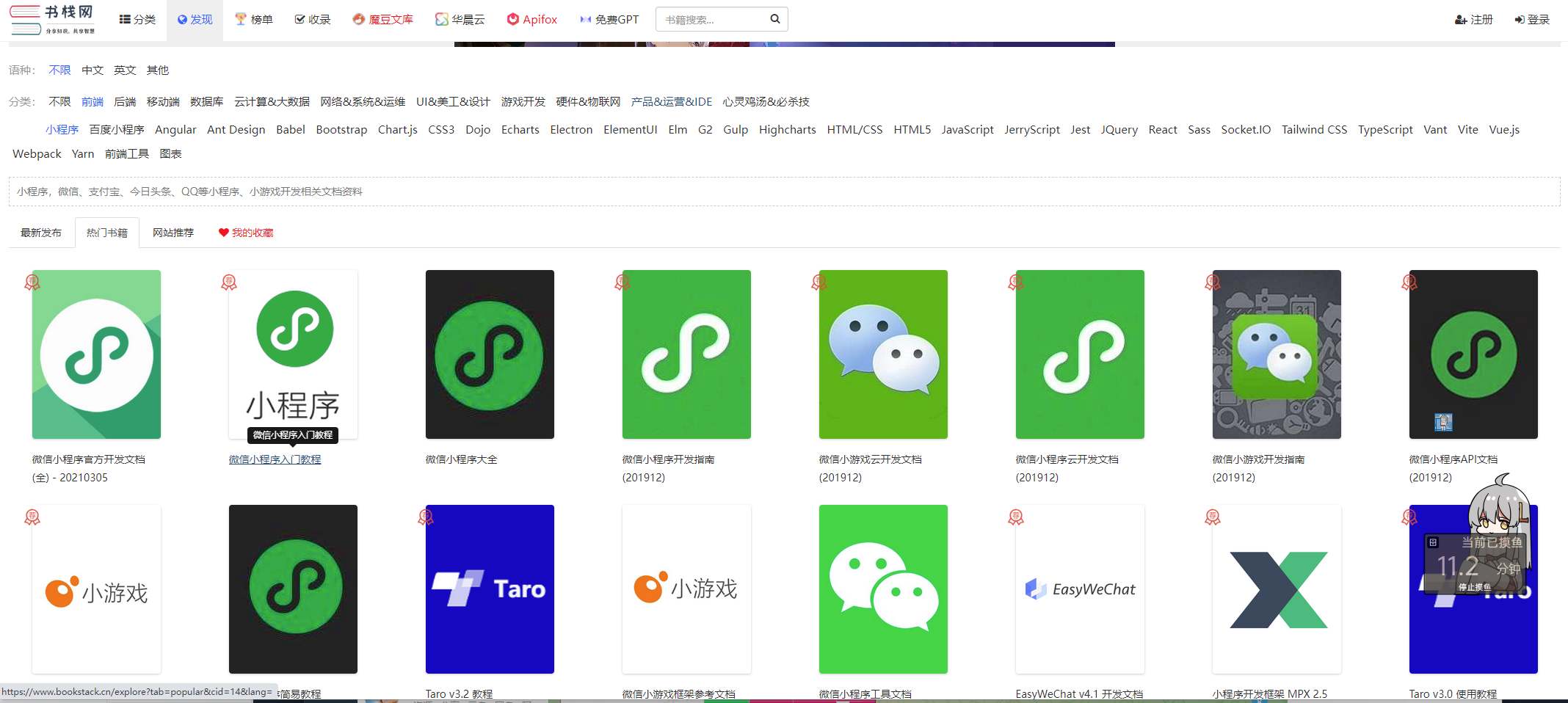The height and width of the screenshot is (703, 1568).
Task: Open the 分类 navigation menu
Action: click(x=137, y=20)
